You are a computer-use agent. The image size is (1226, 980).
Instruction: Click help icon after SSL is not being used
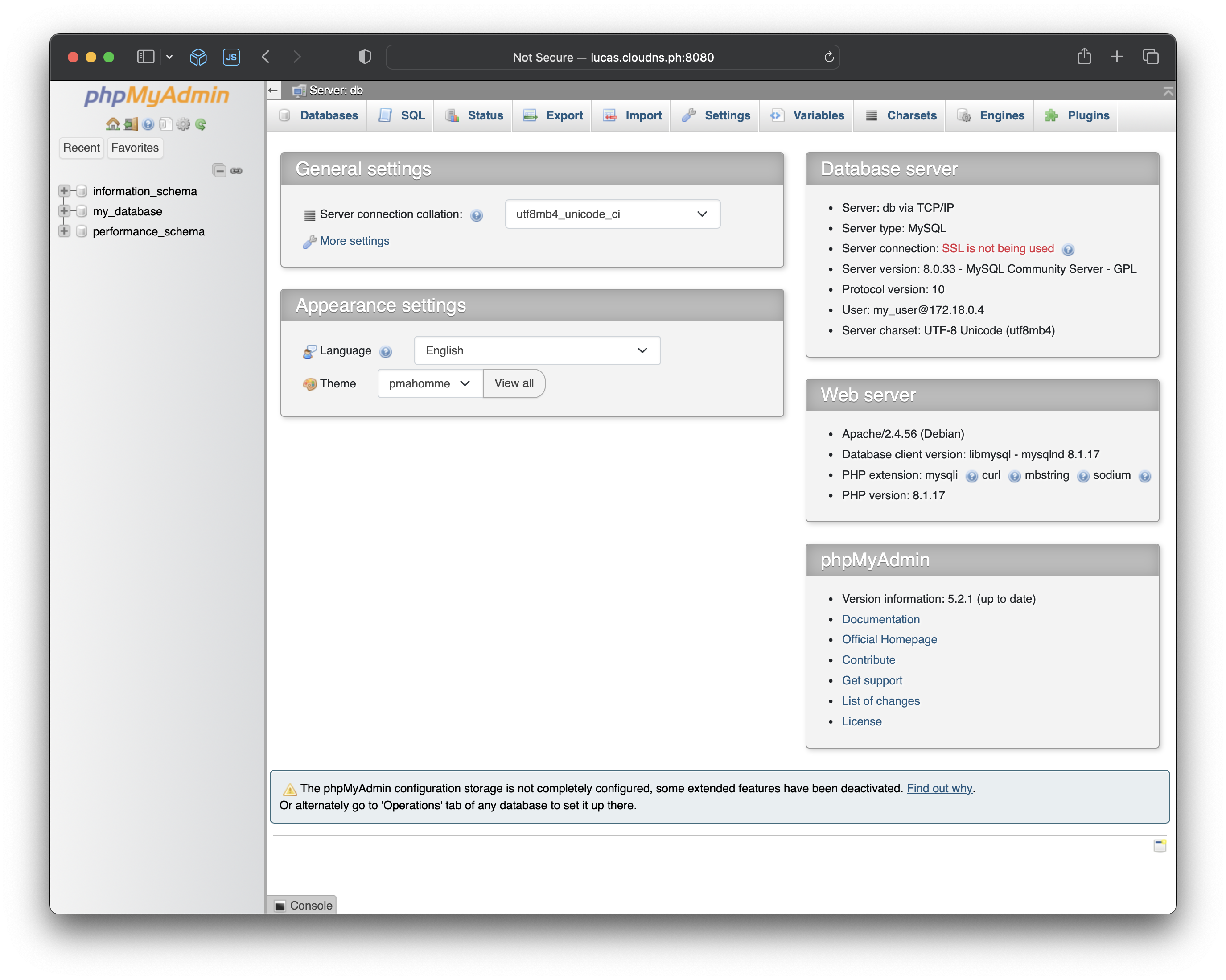point(1068,249)
